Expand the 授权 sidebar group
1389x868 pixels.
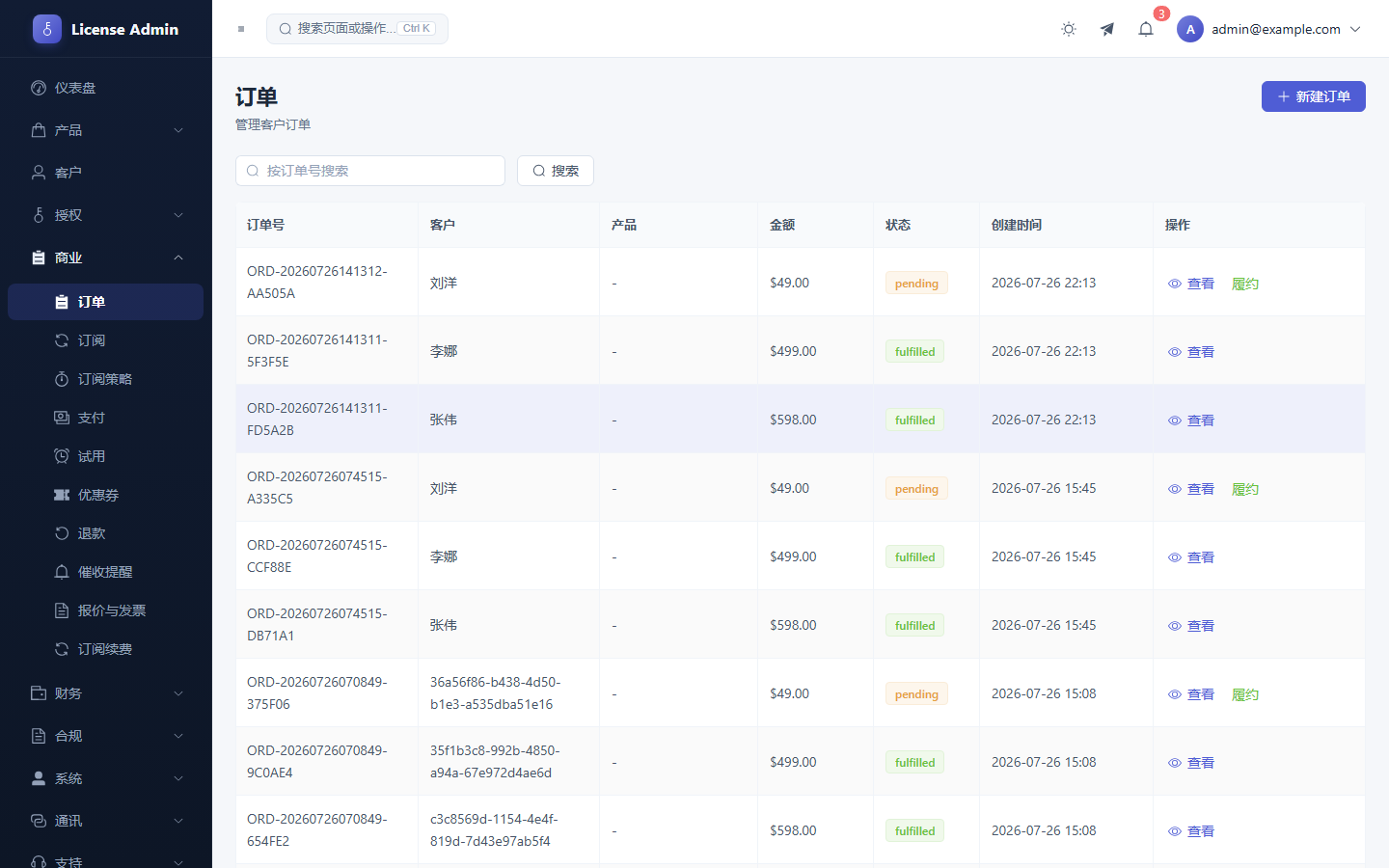coord(106,215)
